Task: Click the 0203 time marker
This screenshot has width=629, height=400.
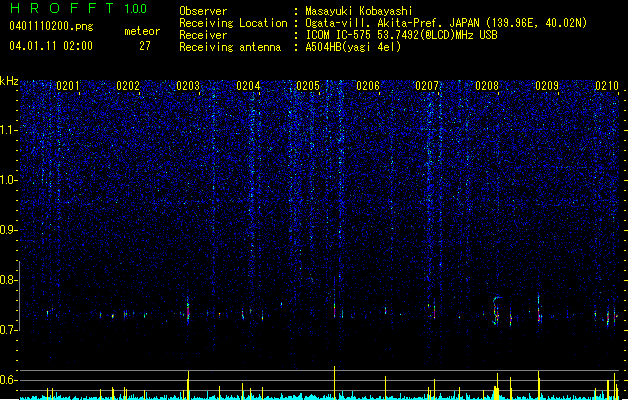Action: pyautogui.click(x=188, y=85)
